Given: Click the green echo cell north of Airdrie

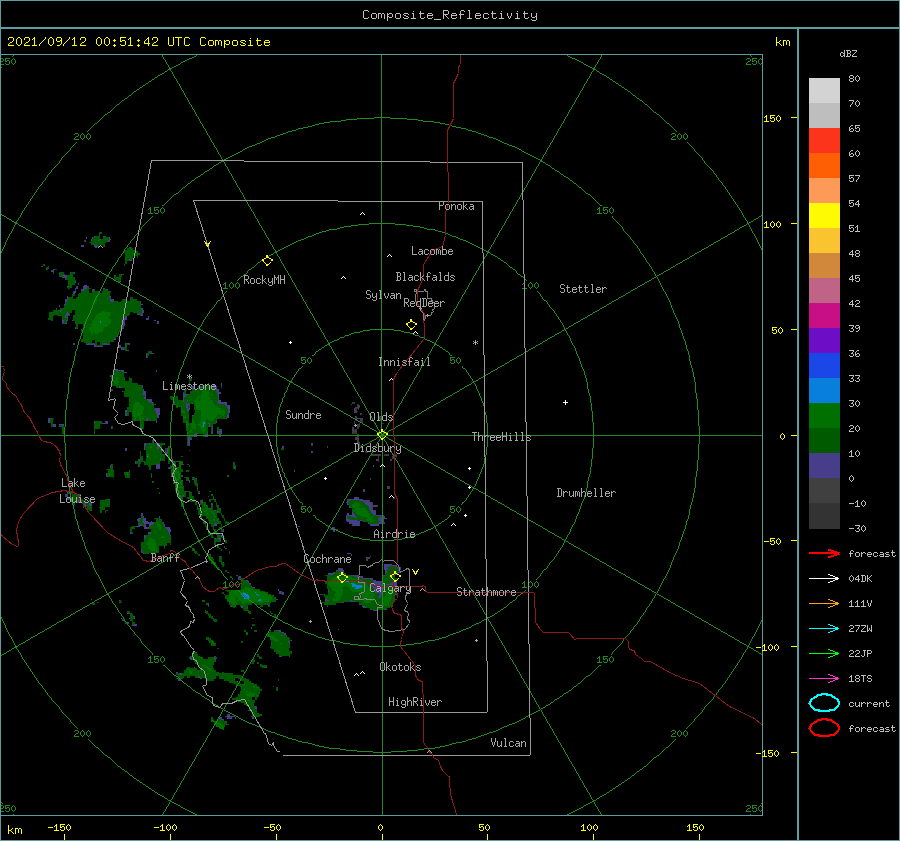Looking at the screenshot, I should tap(363, 511).
